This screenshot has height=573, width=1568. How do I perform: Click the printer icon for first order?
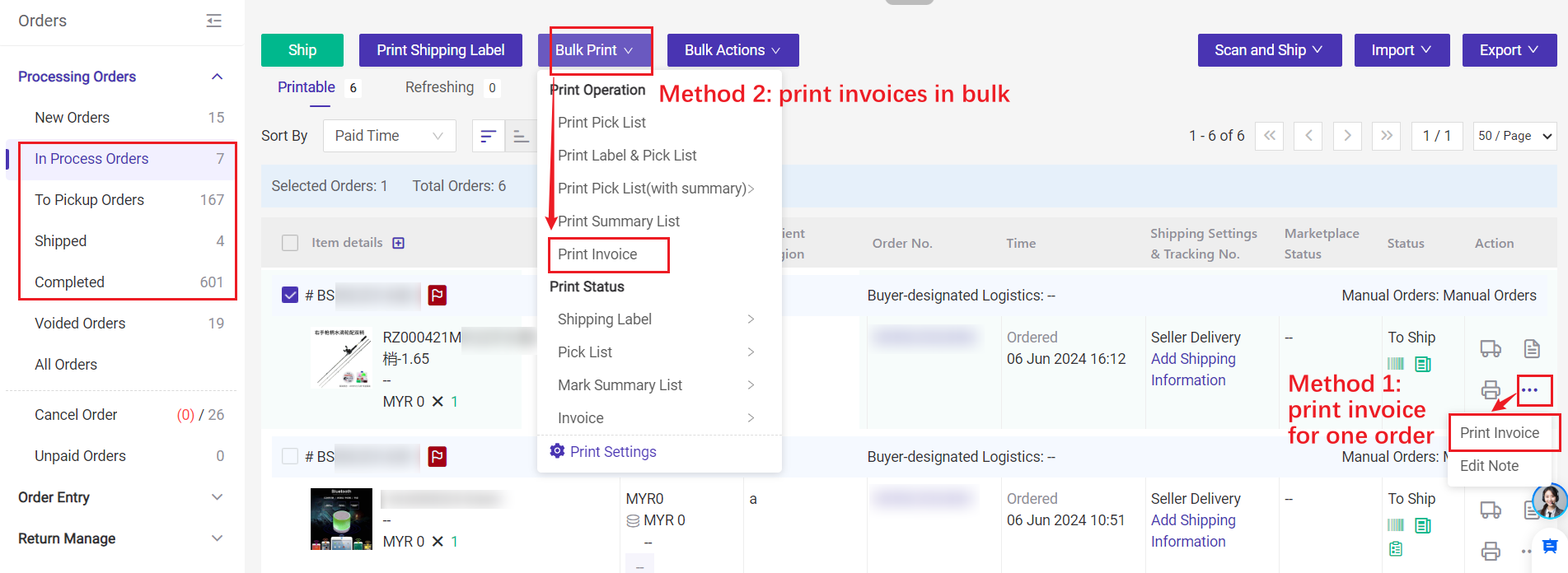[1491, 389]
